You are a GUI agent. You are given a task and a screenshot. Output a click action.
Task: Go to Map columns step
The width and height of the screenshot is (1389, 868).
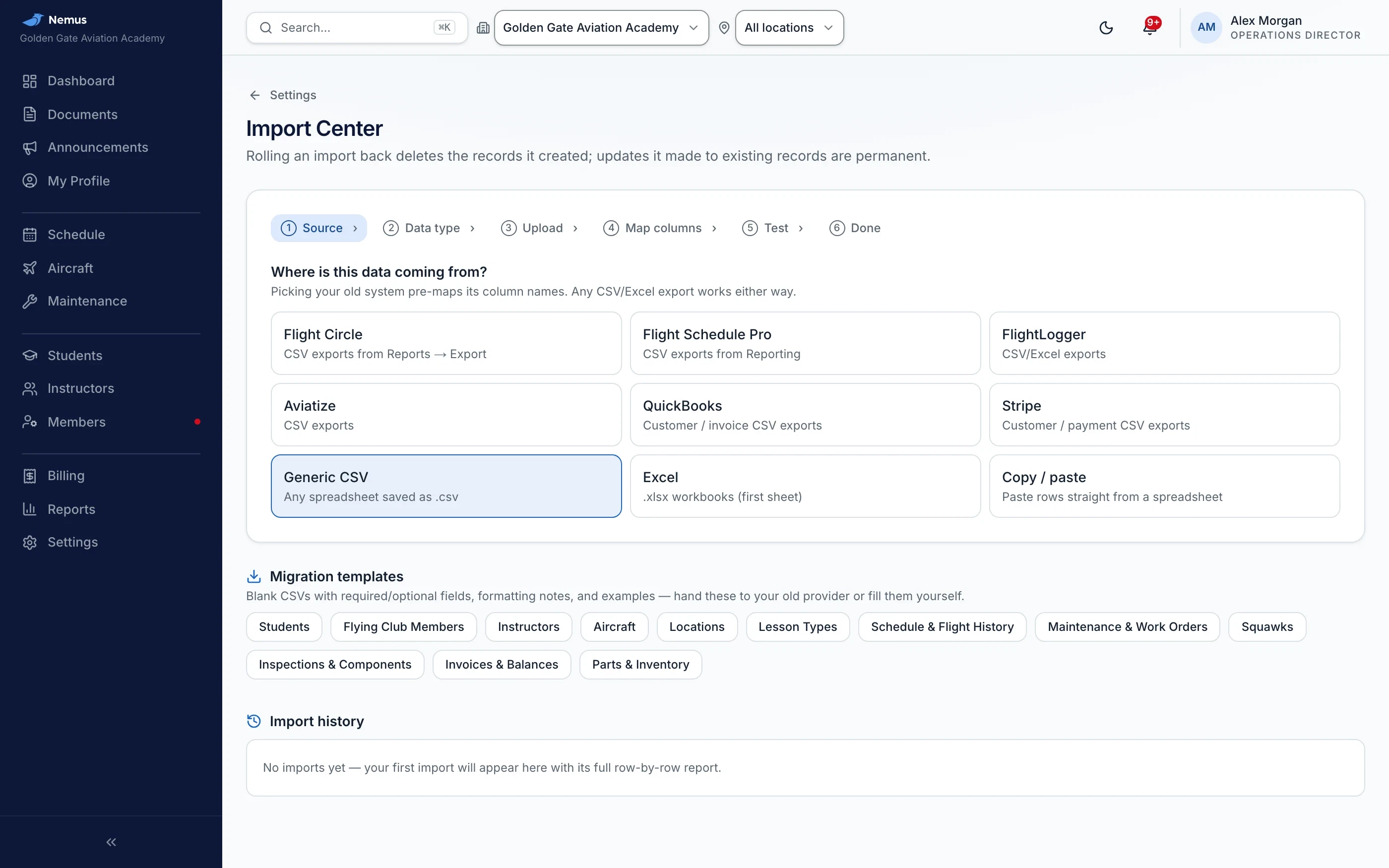(x=659, y=228)
